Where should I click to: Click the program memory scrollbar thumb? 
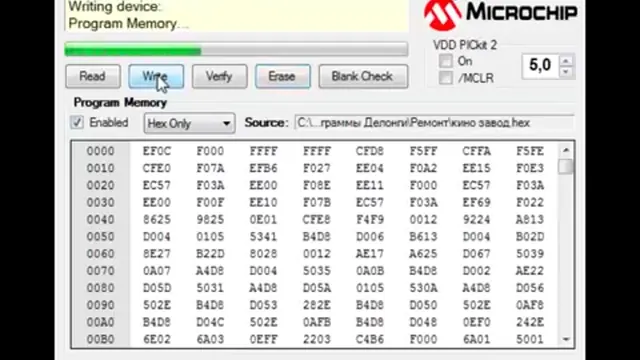pyautogui.click(x=566, y=167)
